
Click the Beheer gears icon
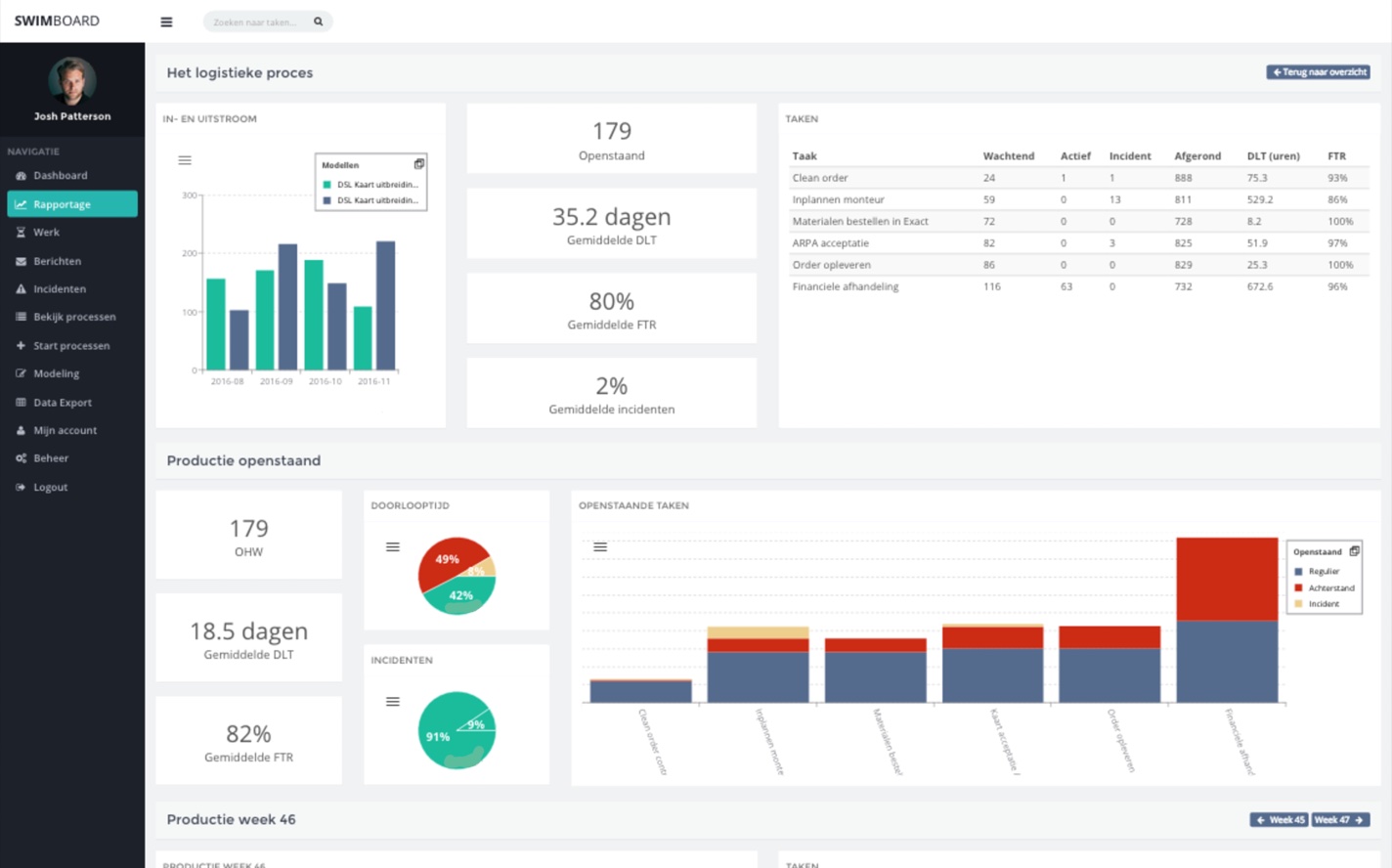tap(21, 458)
